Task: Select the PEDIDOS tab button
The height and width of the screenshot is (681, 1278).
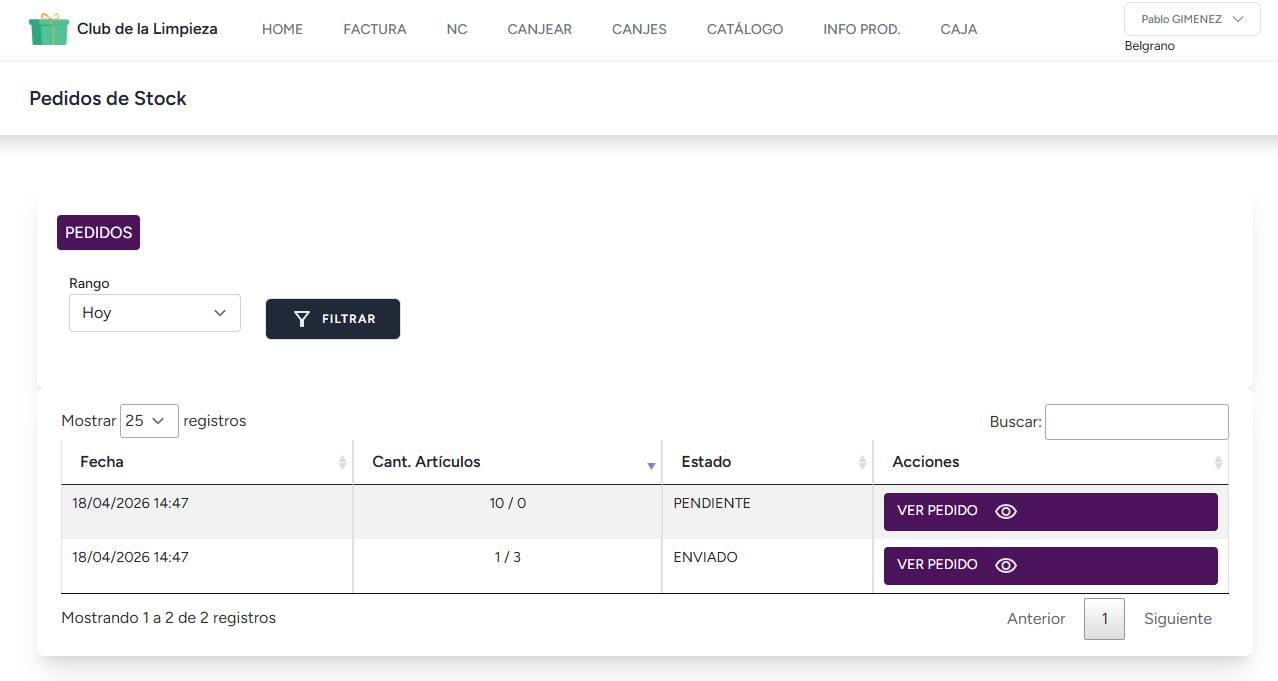Action: 98,232
